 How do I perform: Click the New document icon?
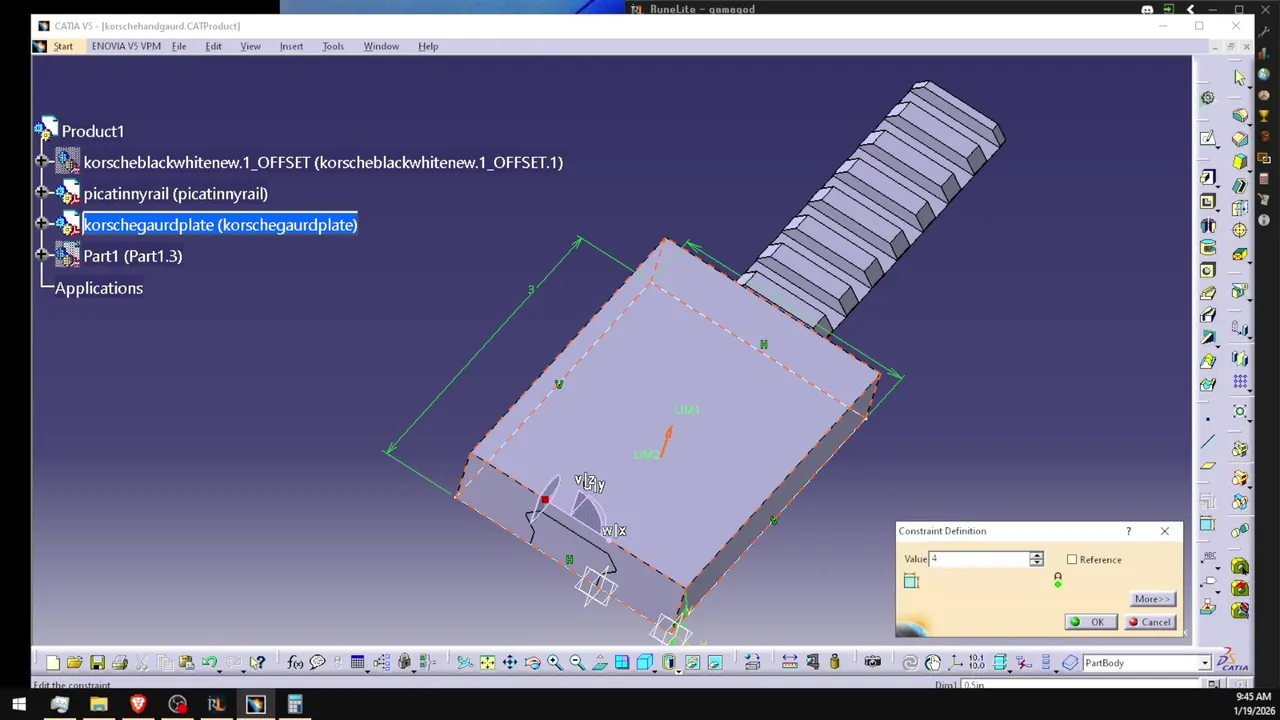[52, 662]
